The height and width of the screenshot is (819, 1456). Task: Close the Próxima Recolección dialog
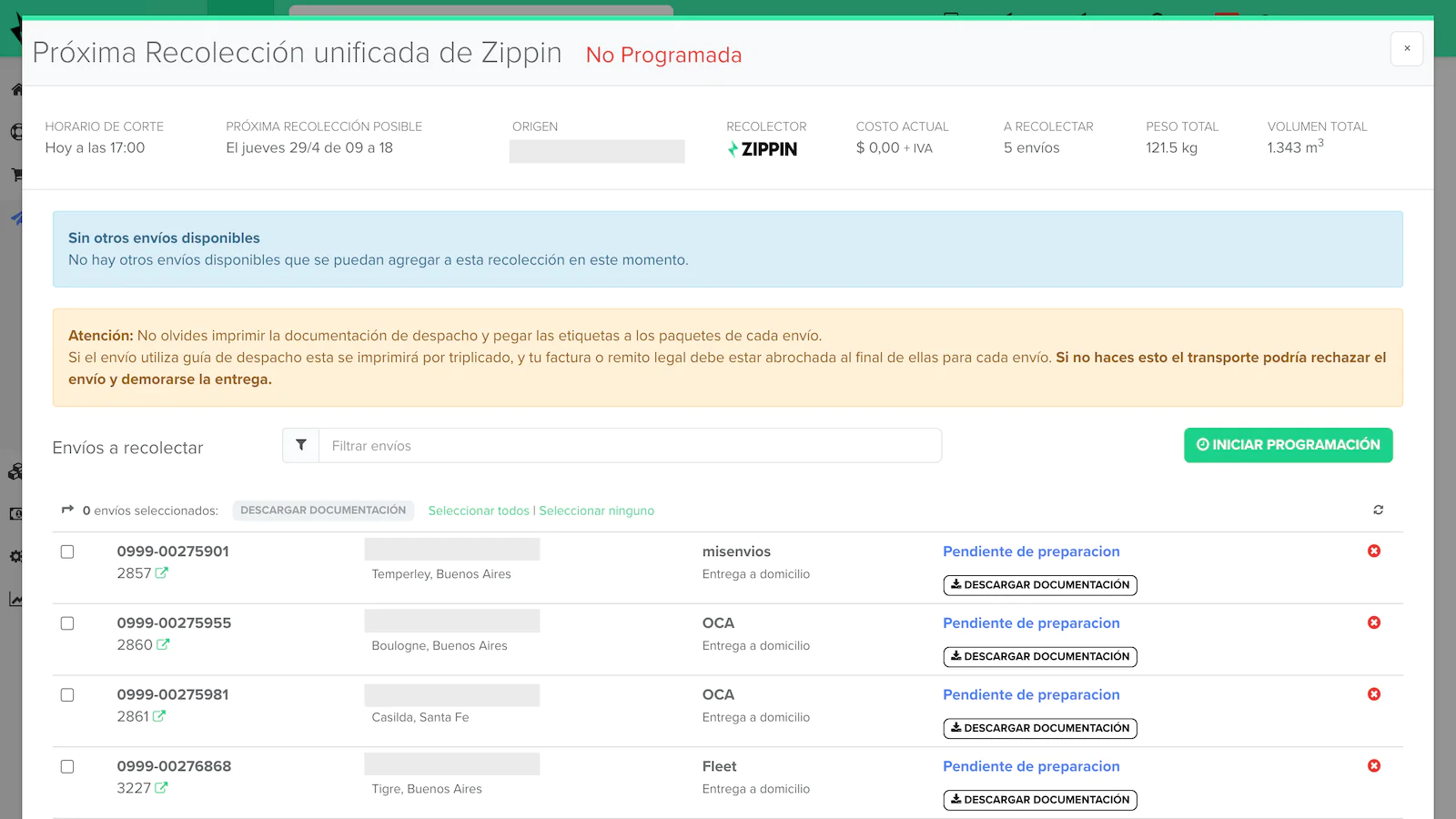pos(1407,49)
